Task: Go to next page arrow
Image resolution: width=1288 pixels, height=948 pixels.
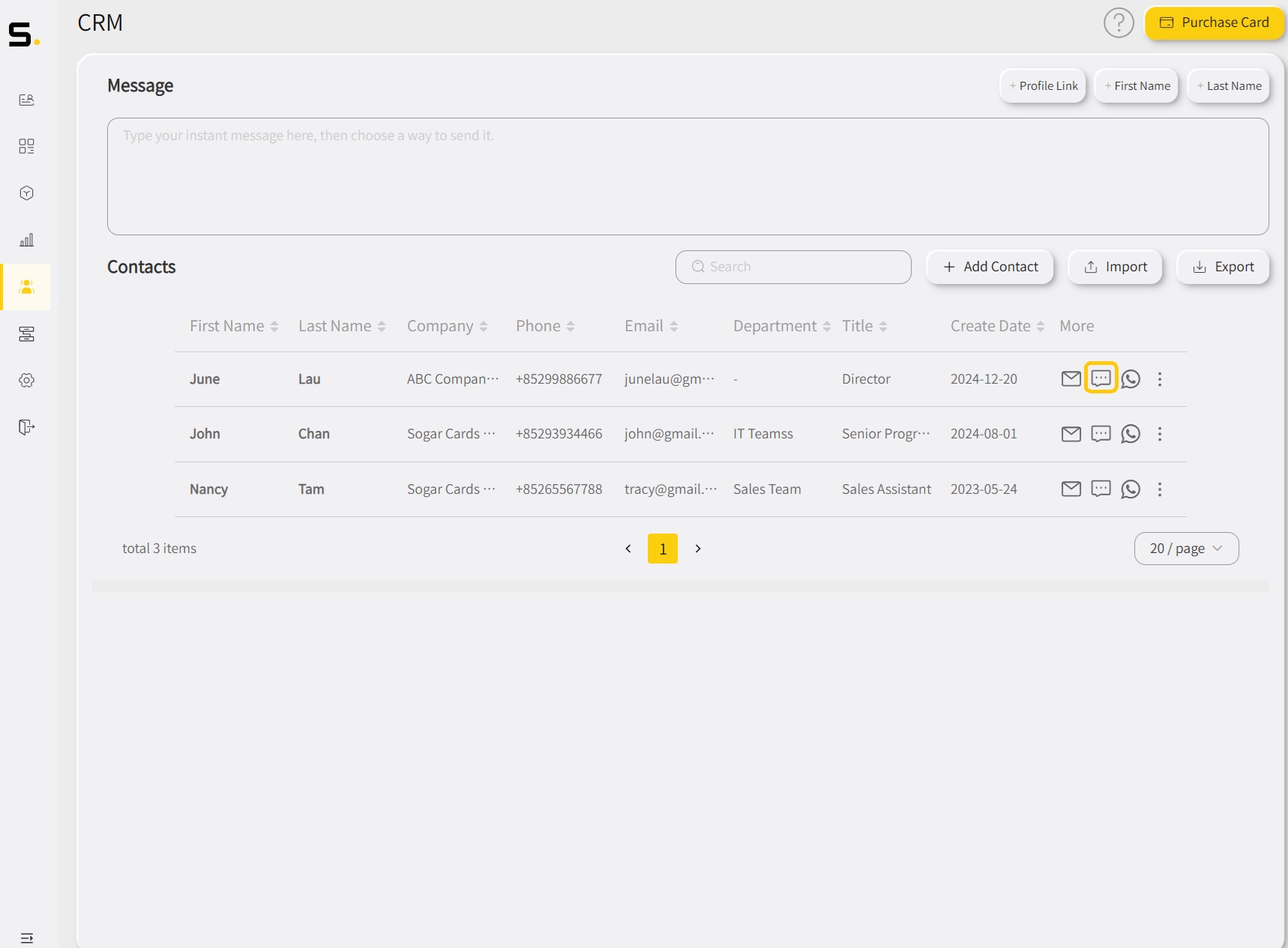Action: tap(698, 549)
